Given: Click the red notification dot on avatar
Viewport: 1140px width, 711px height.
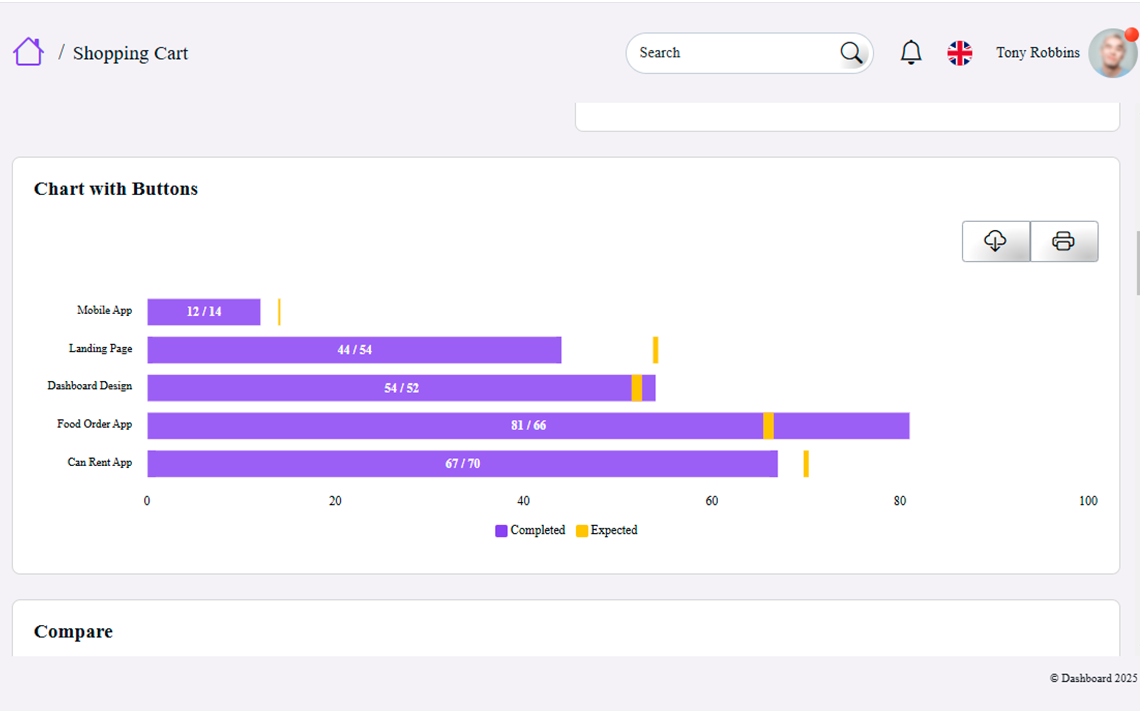Looking at the screenshot, I should [1131, 35].
